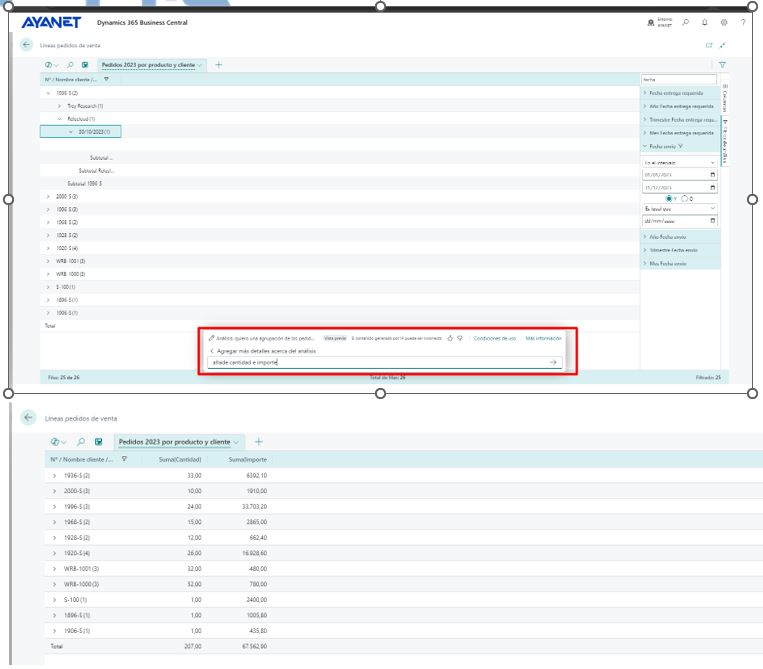Collapse the Rolocloud (1) group row
The width and height of the screenshot is (763, 669).
tap(59, 118)
